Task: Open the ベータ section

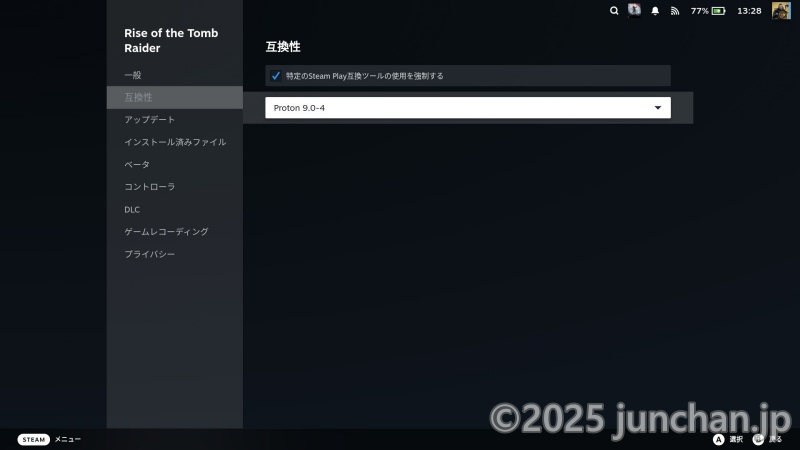Action: pos(174,164)
